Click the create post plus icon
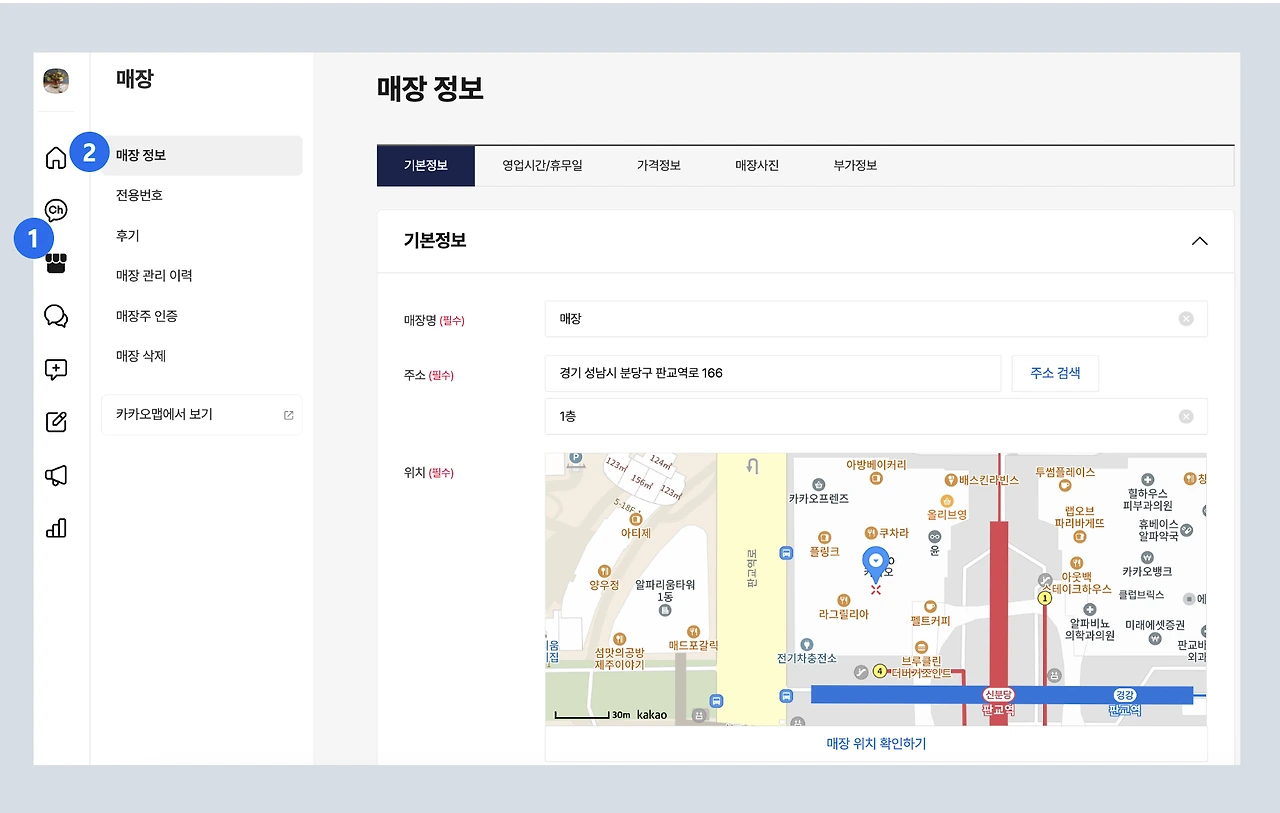The image size is (1280, 813). 56,368
